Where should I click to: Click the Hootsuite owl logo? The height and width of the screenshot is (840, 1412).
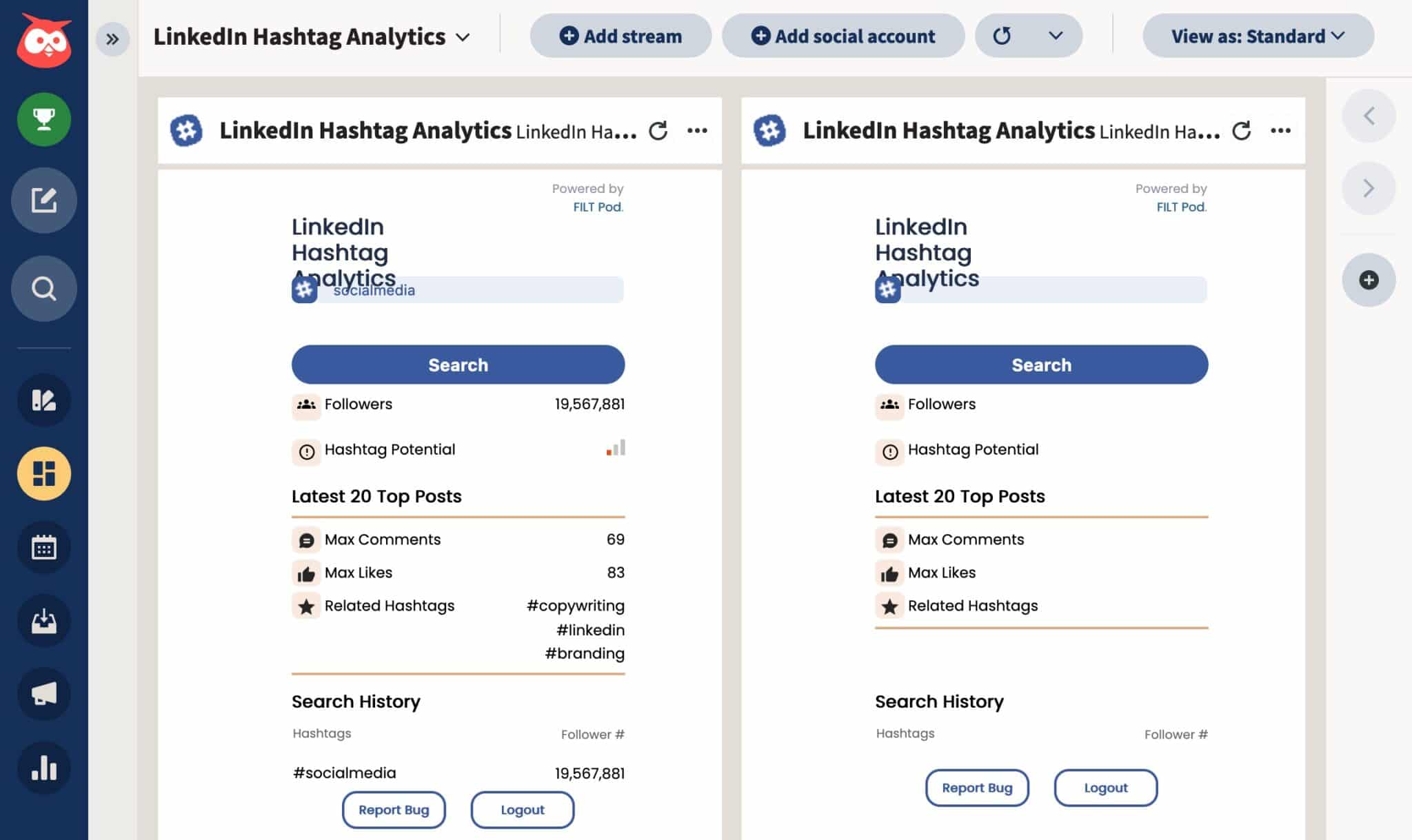[44, 38]
